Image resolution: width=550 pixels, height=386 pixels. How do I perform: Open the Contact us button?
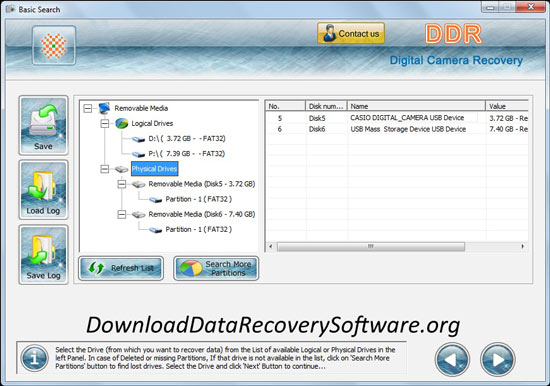[x=351, y=33]
